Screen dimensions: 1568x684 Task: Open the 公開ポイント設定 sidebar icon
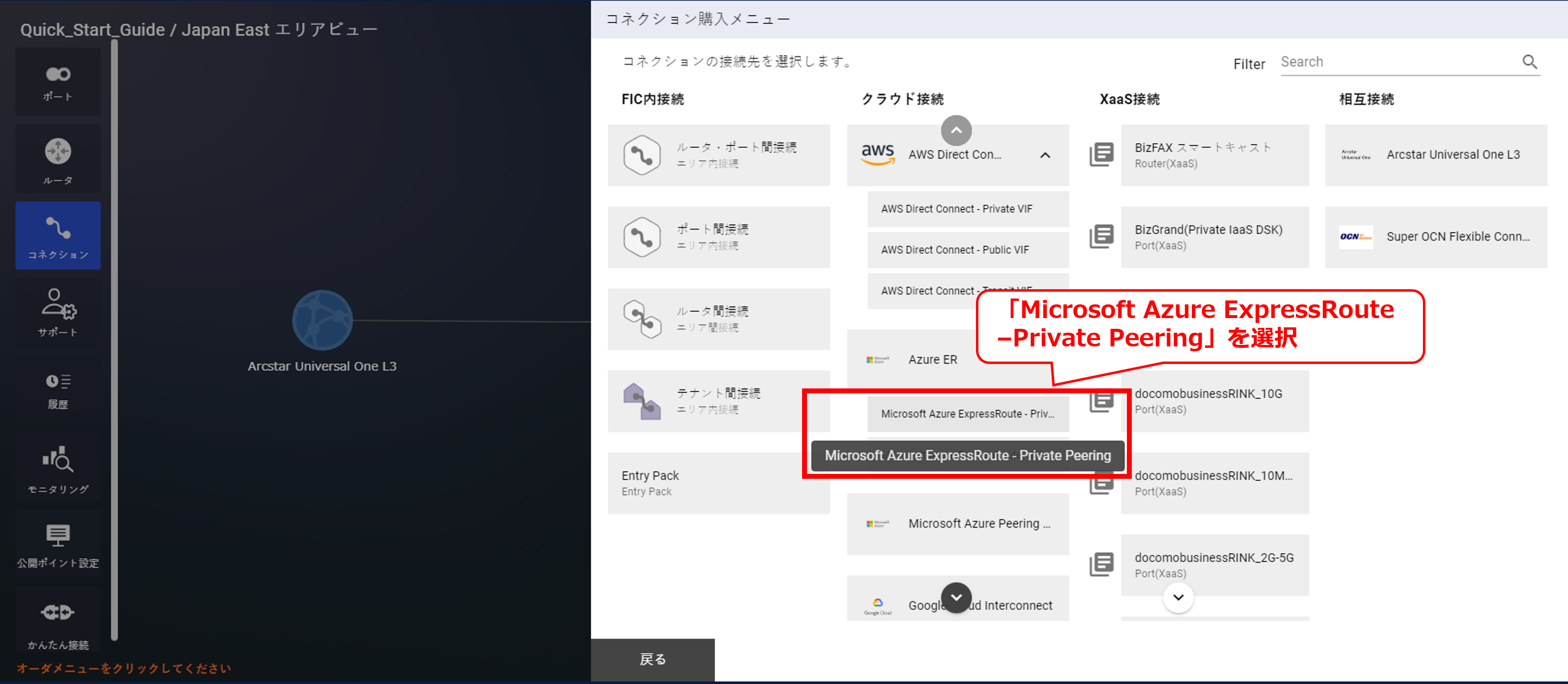58,545
